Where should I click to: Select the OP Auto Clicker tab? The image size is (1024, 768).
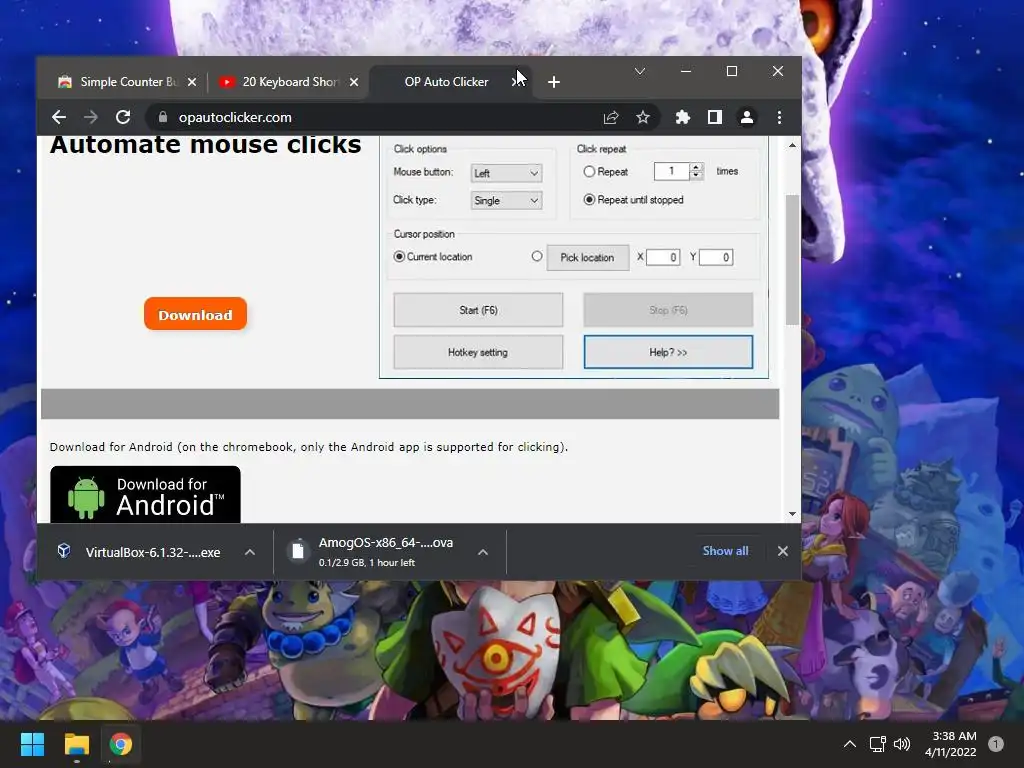(446, 82)
